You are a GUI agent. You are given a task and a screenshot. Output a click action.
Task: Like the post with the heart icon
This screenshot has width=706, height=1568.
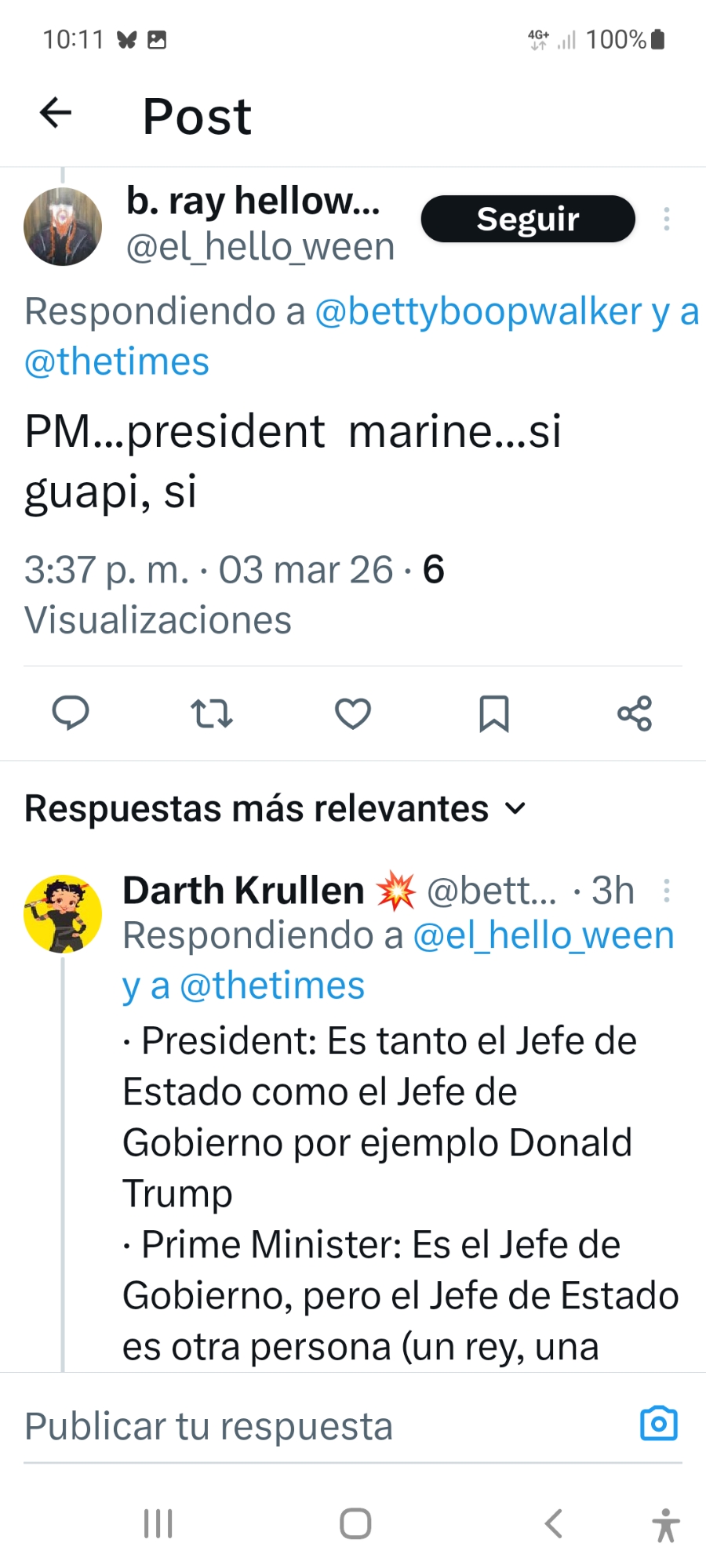(353, 713)
